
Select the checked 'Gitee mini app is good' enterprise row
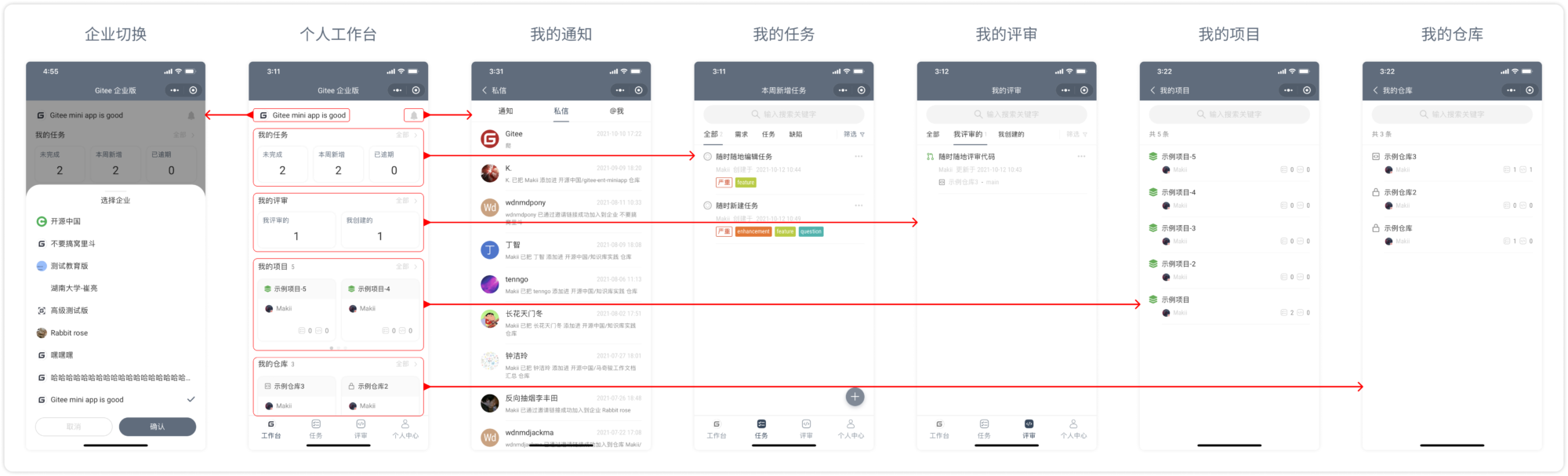point(115,400)
